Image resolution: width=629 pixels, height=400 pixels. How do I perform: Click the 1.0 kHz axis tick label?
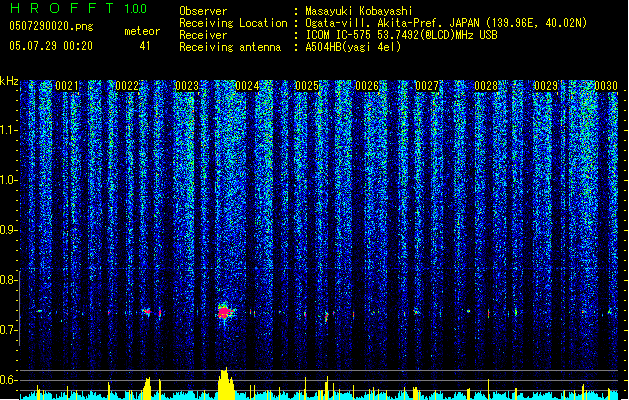(x=8, y=180)
